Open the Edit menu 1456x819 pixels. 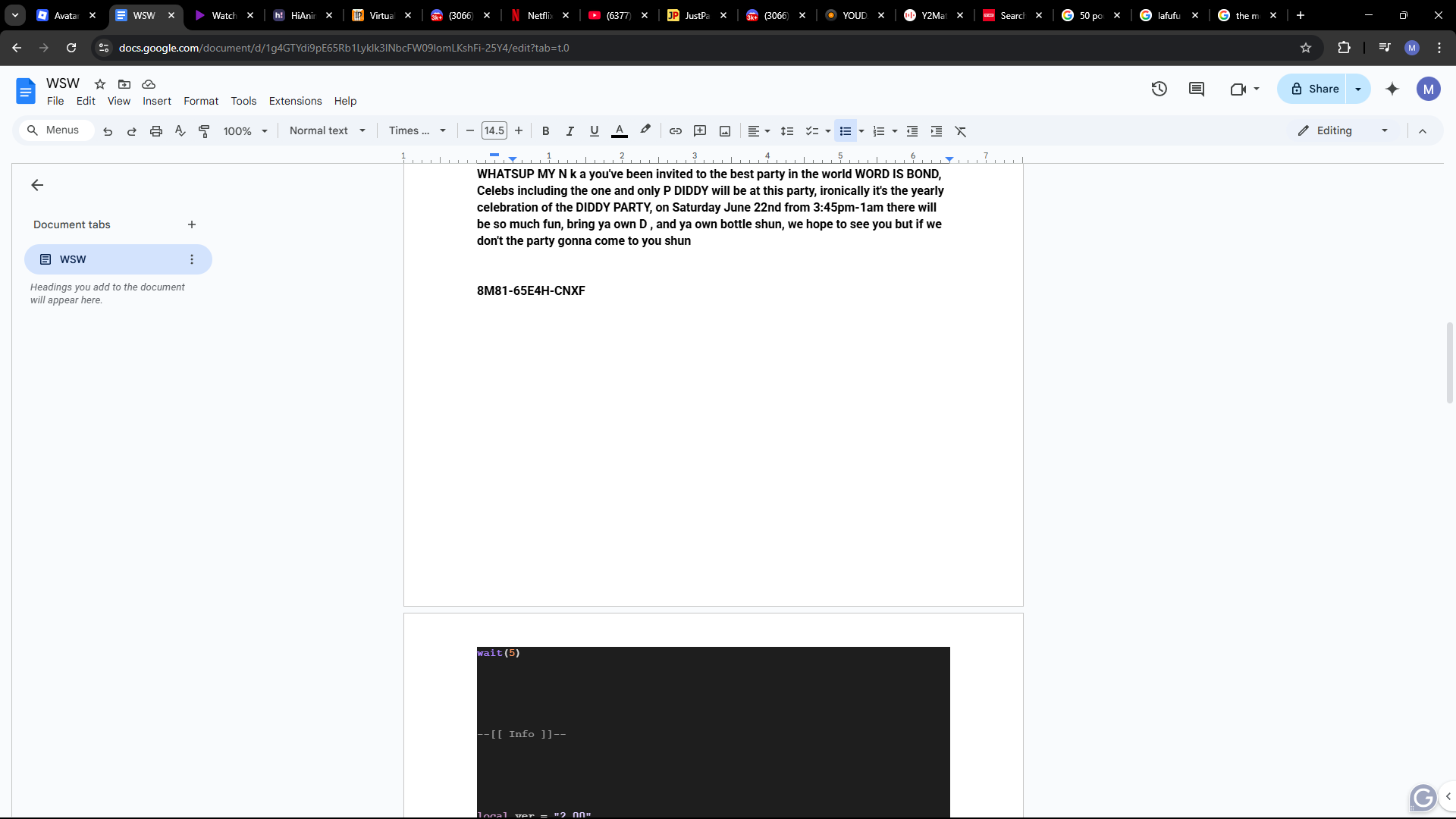[x=86, y=101]
